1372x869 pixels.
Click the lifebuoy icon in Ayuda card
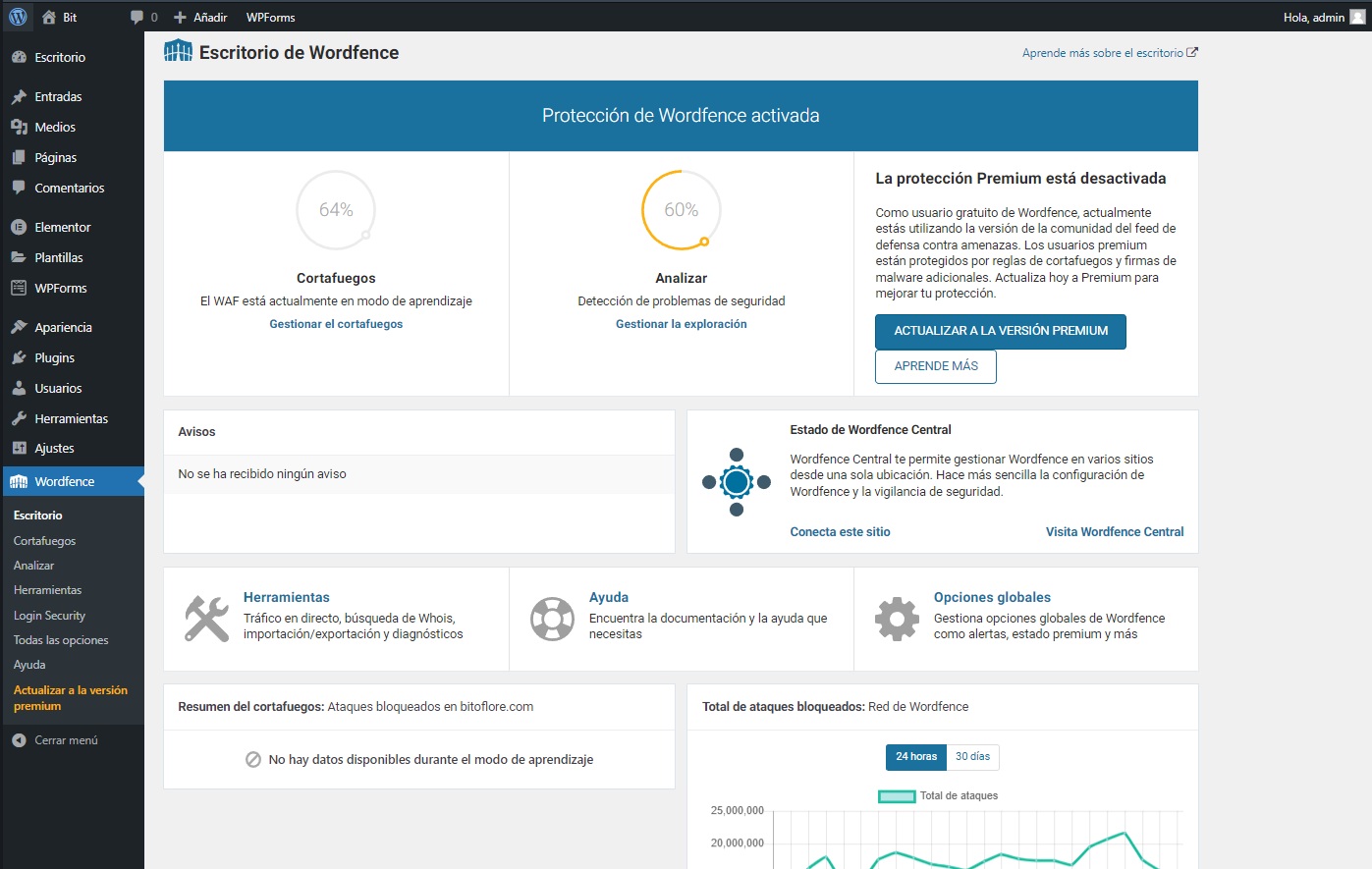pyautogui.click(x=552, y=619)
